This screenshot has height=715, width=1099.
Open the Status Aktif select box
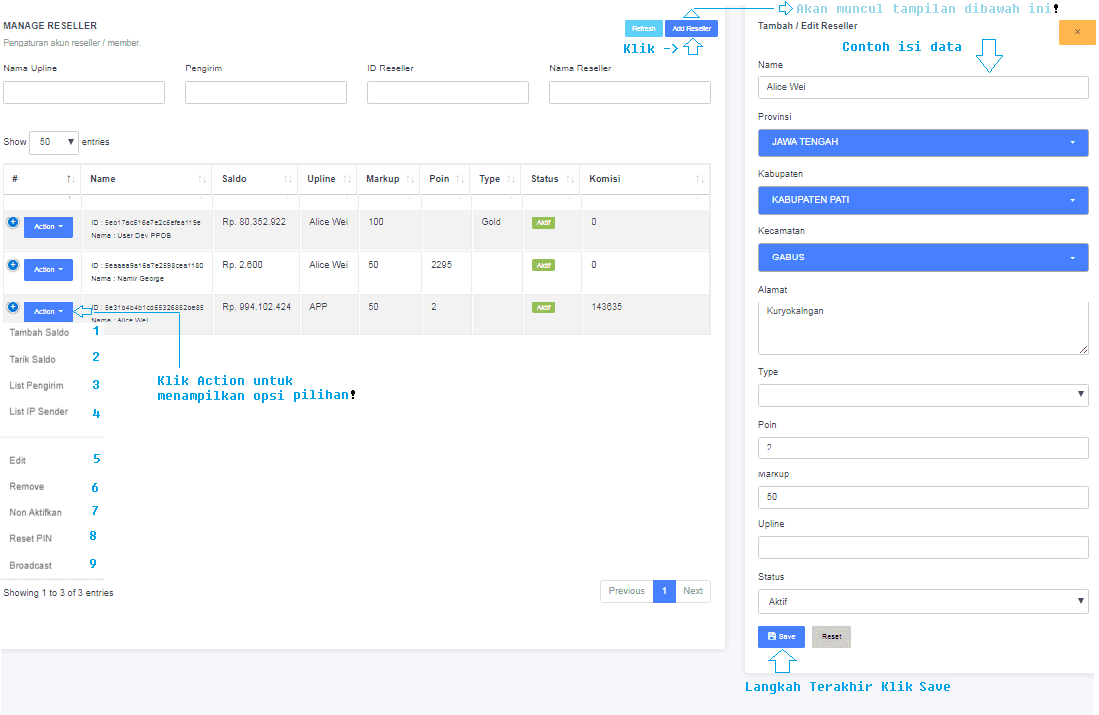pos(922,602)
